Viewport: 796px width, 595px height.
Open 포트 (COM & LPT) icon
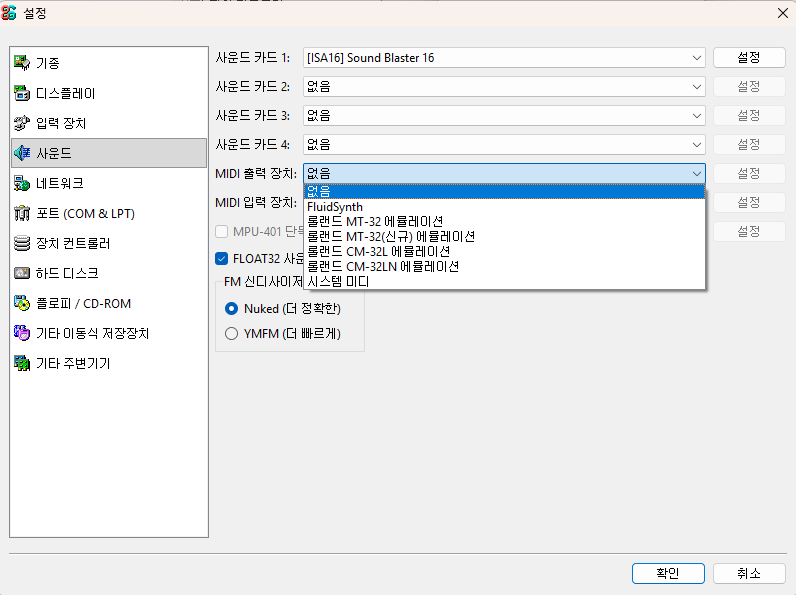click(x=22, y=214)
